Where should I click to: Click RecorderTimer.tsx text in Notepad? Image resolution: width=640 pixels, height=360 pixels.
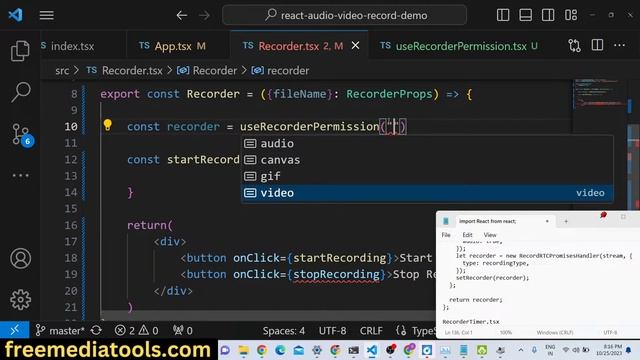point(471,322)
